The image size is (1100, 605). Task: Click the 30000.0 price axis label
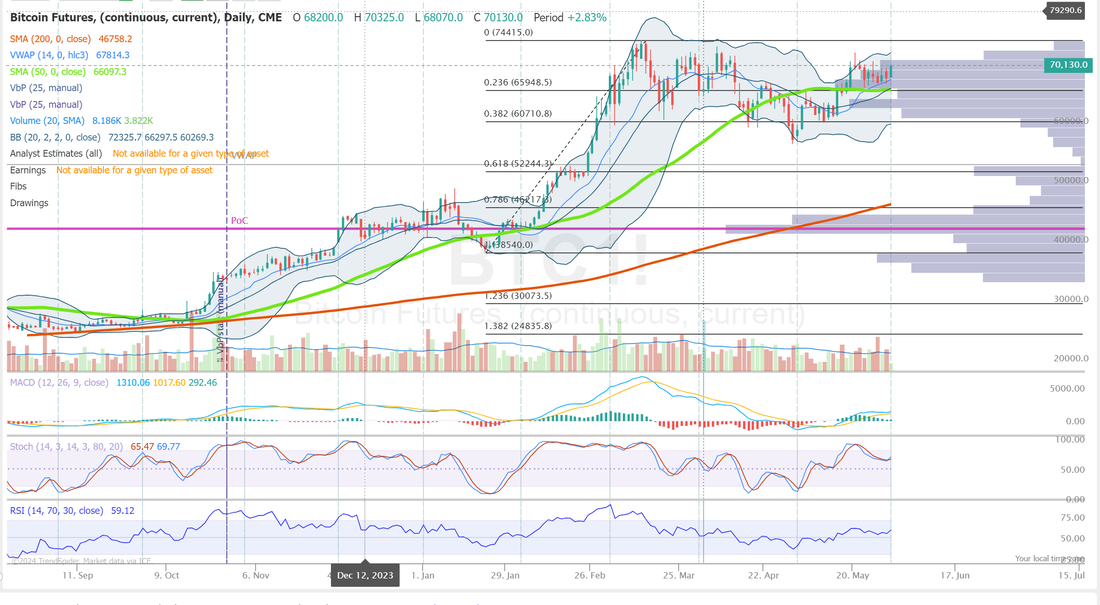click(1071, 298)
